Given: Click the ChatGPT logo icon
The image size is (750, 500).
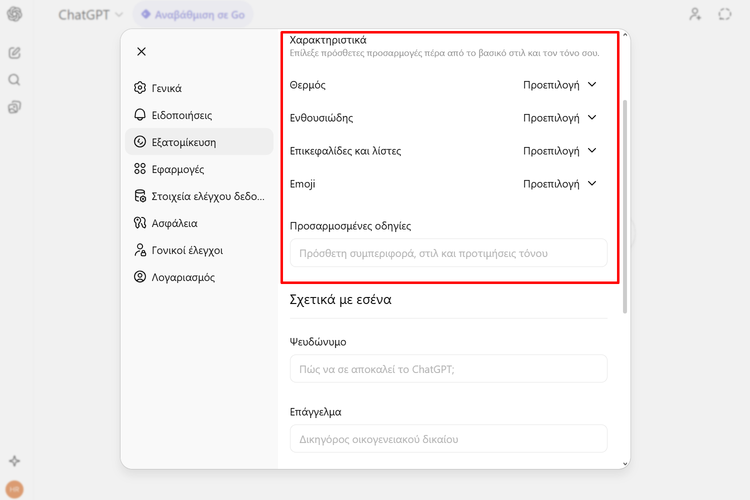Looking at the screenshot, I should (x=15, y=15).
